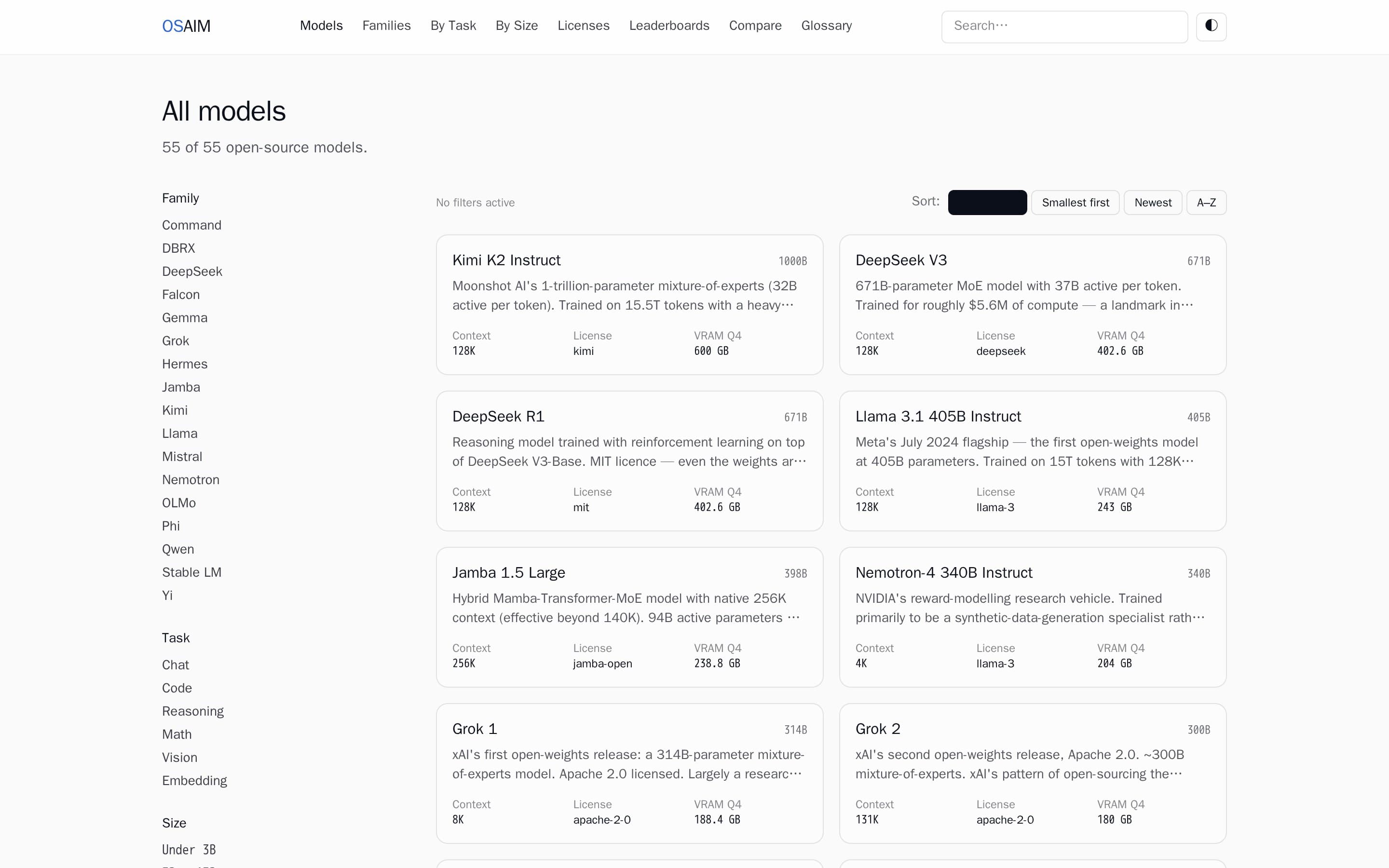The width and height of the screenshot is (1389, 868).
Task: Open the Licenses nav item
Action: tap(584, 26)
